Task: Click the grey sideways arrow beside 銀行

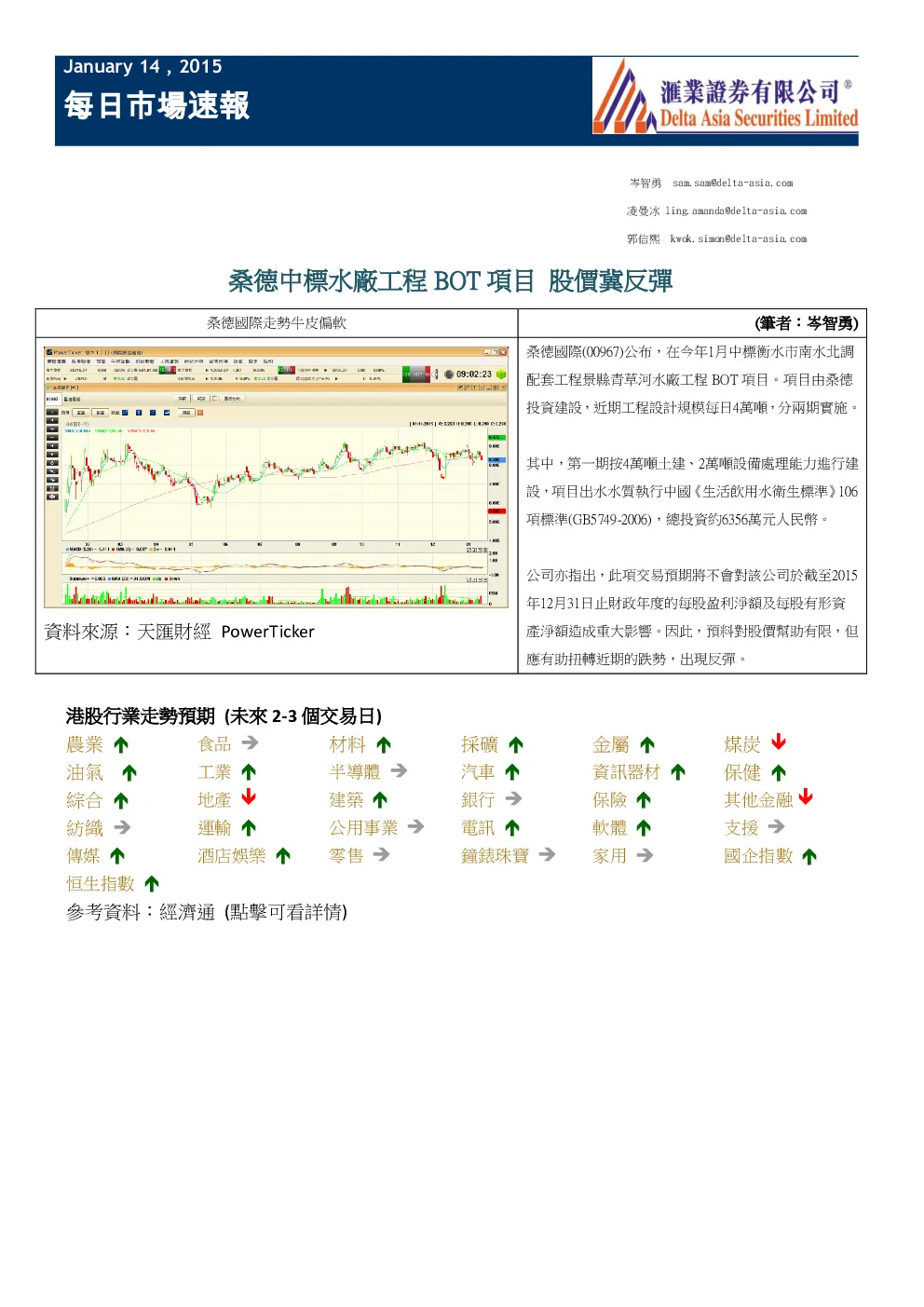Action: click(513, 799)
